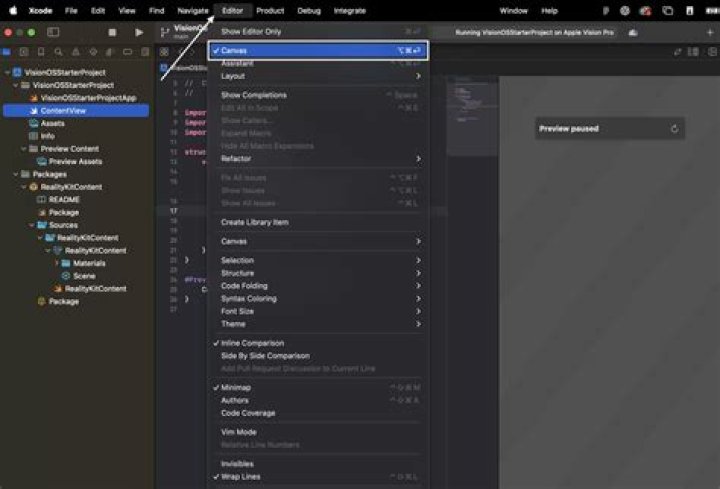Choose Side By Side Comparison
Screen dimensions: 720x489
[x=318, y=356]
